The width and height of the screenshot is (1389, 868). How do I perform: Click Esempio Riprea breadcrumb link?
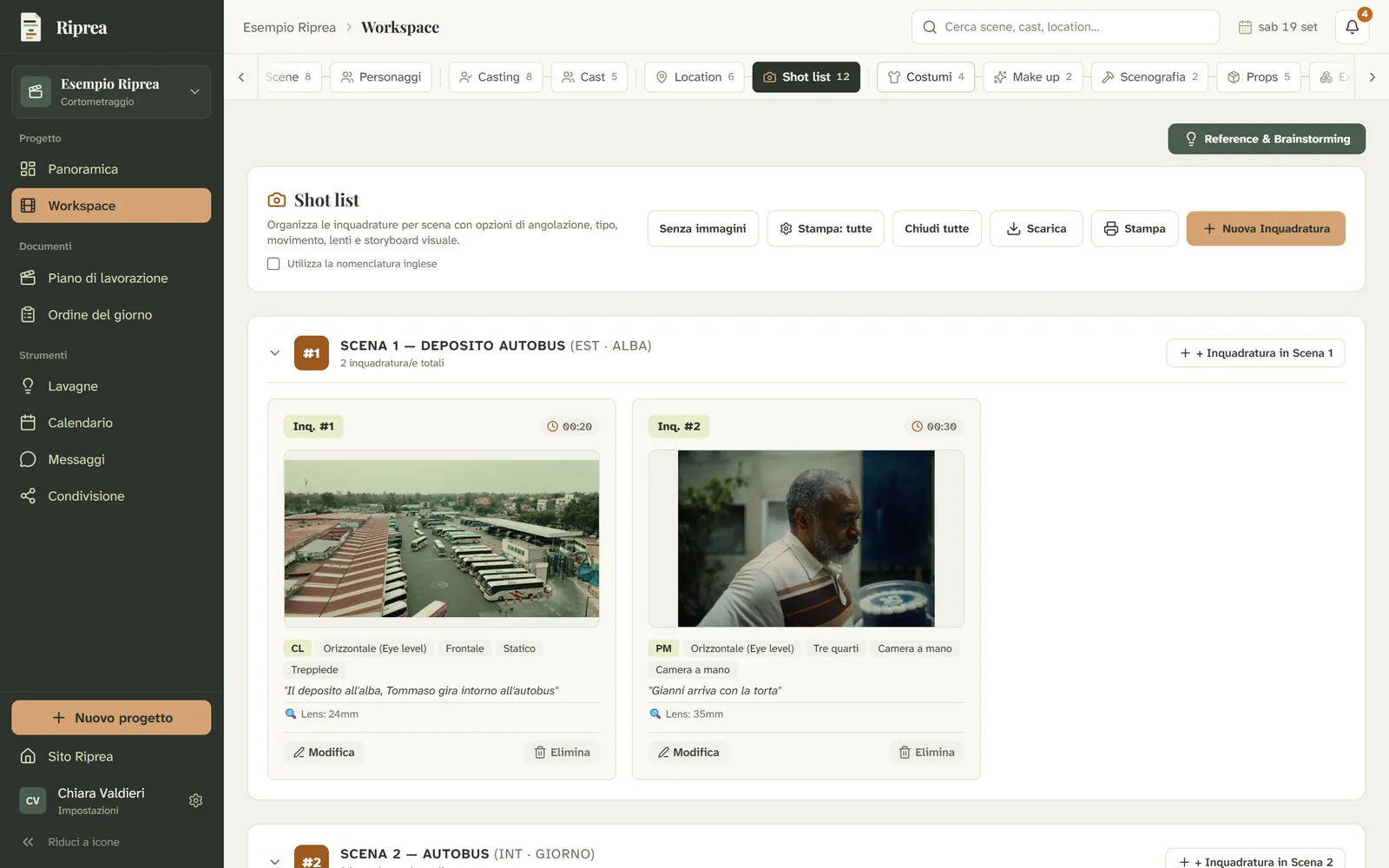pyautogui.click(x=289, y=27)
